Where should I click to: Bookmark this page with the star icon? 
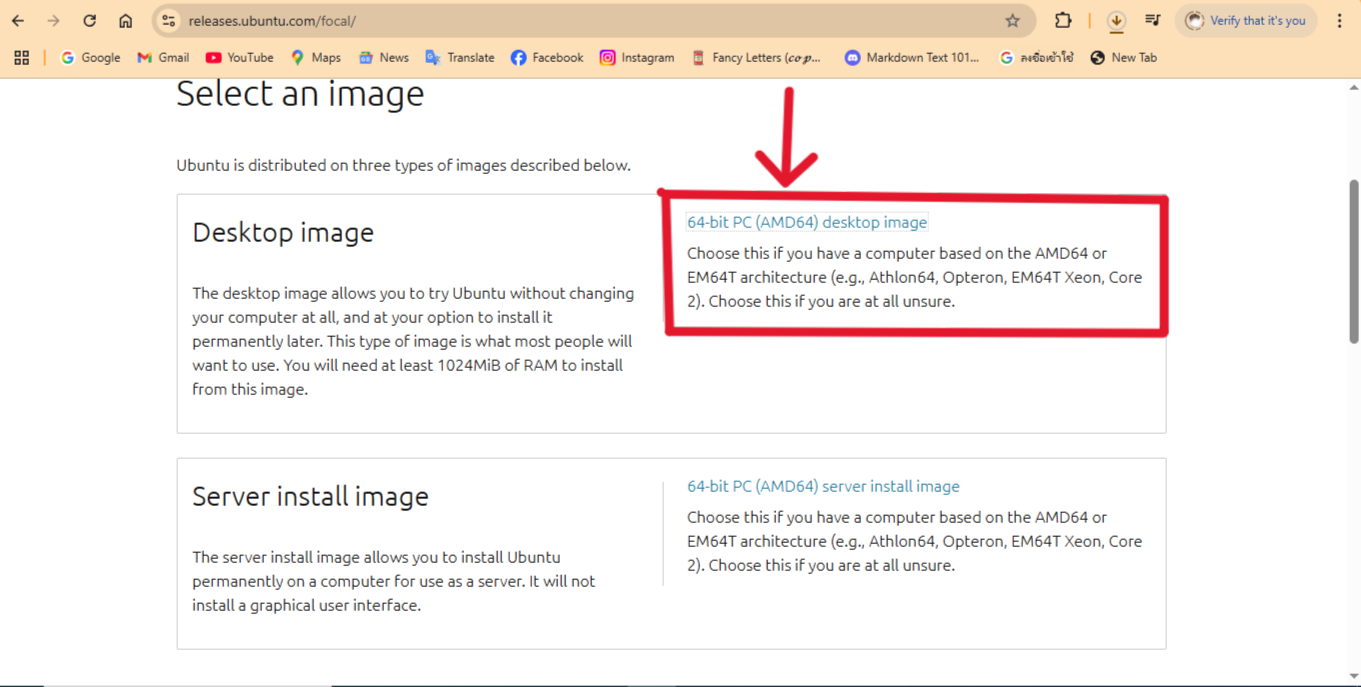(1012, 21)
